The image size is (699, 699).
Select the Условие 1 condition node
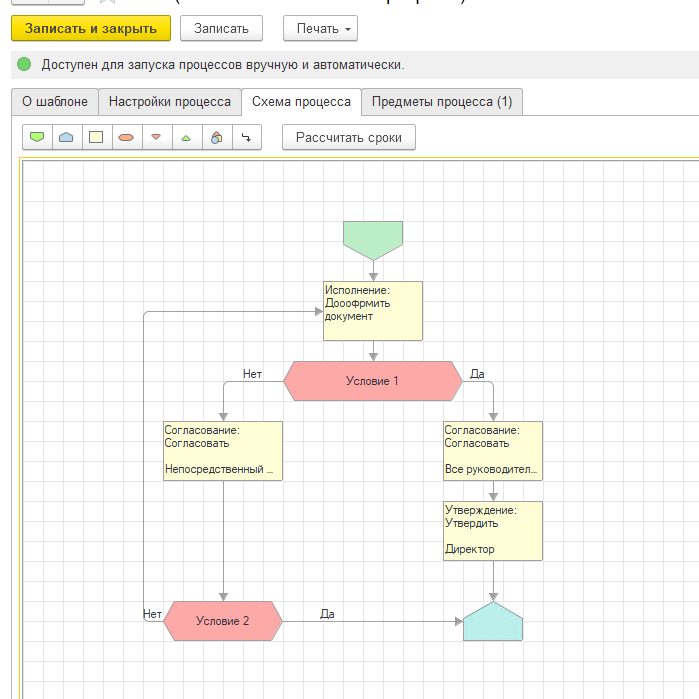[x=372, y=381]
